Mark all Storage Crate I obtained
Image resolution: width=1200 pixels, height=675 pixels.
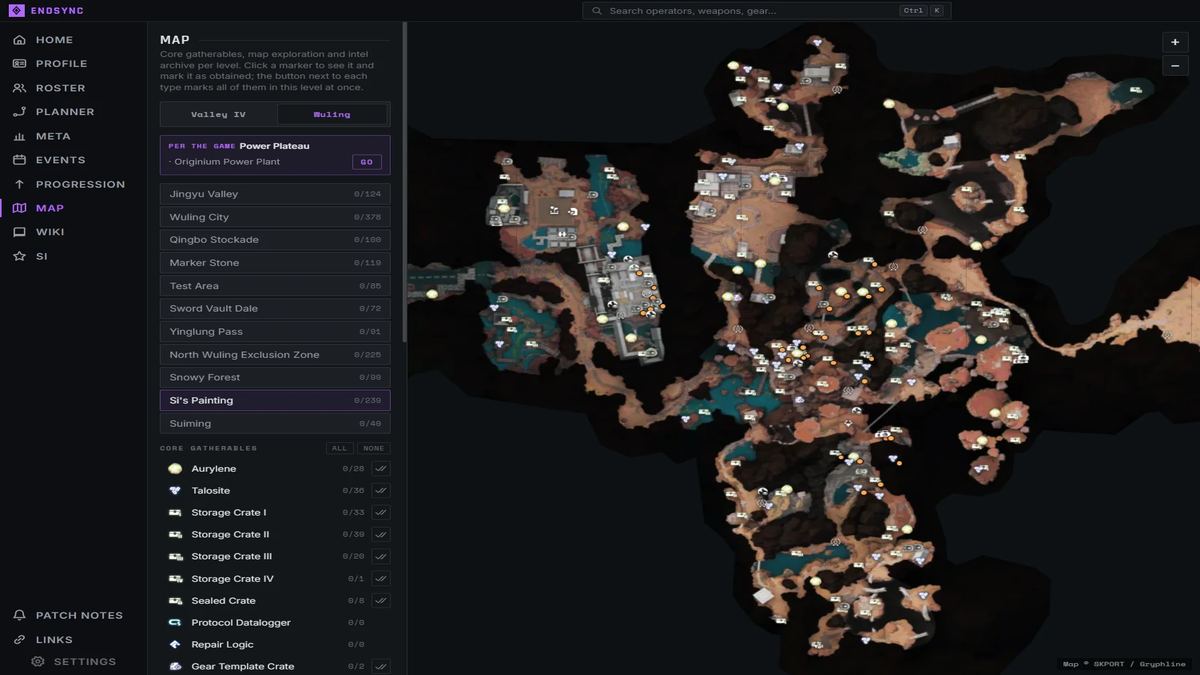coord(380,512)
